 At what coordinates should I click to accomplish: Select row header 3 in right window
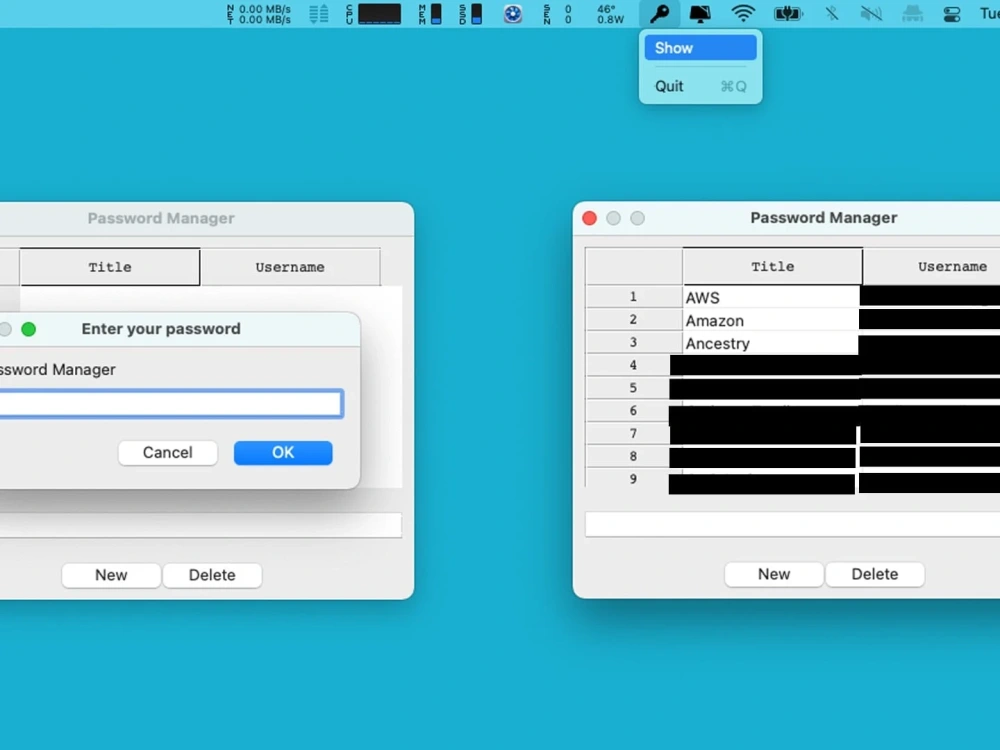(x=633, y=342)
